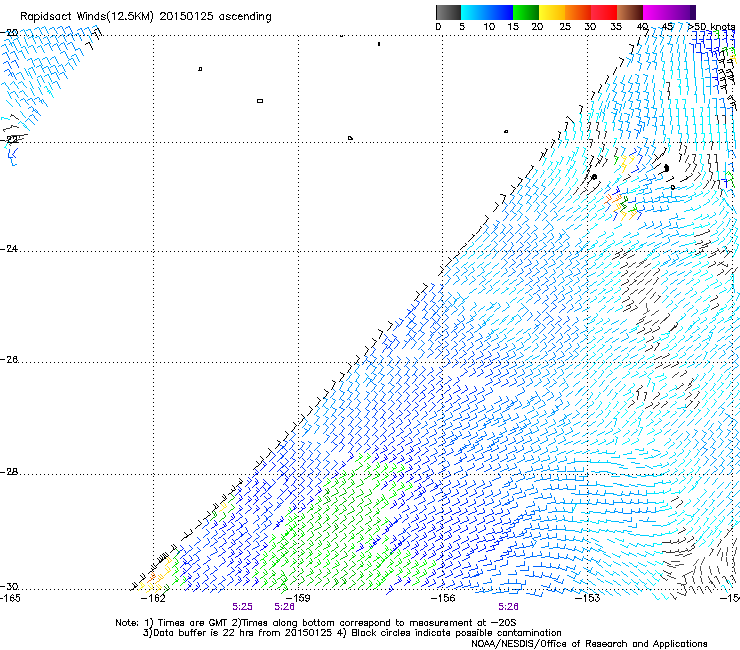Click the '5:28' time label between -156 and -153

point(508,607)
